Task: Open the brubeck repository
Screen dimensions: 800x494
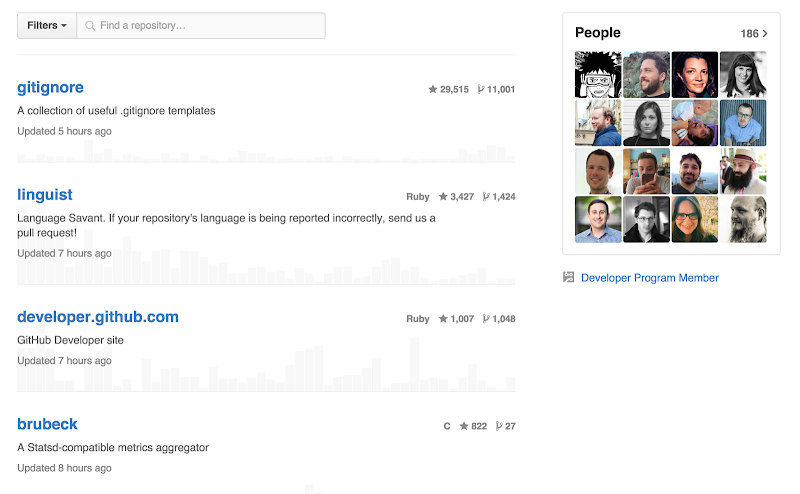Action: [x=47, y=424]
